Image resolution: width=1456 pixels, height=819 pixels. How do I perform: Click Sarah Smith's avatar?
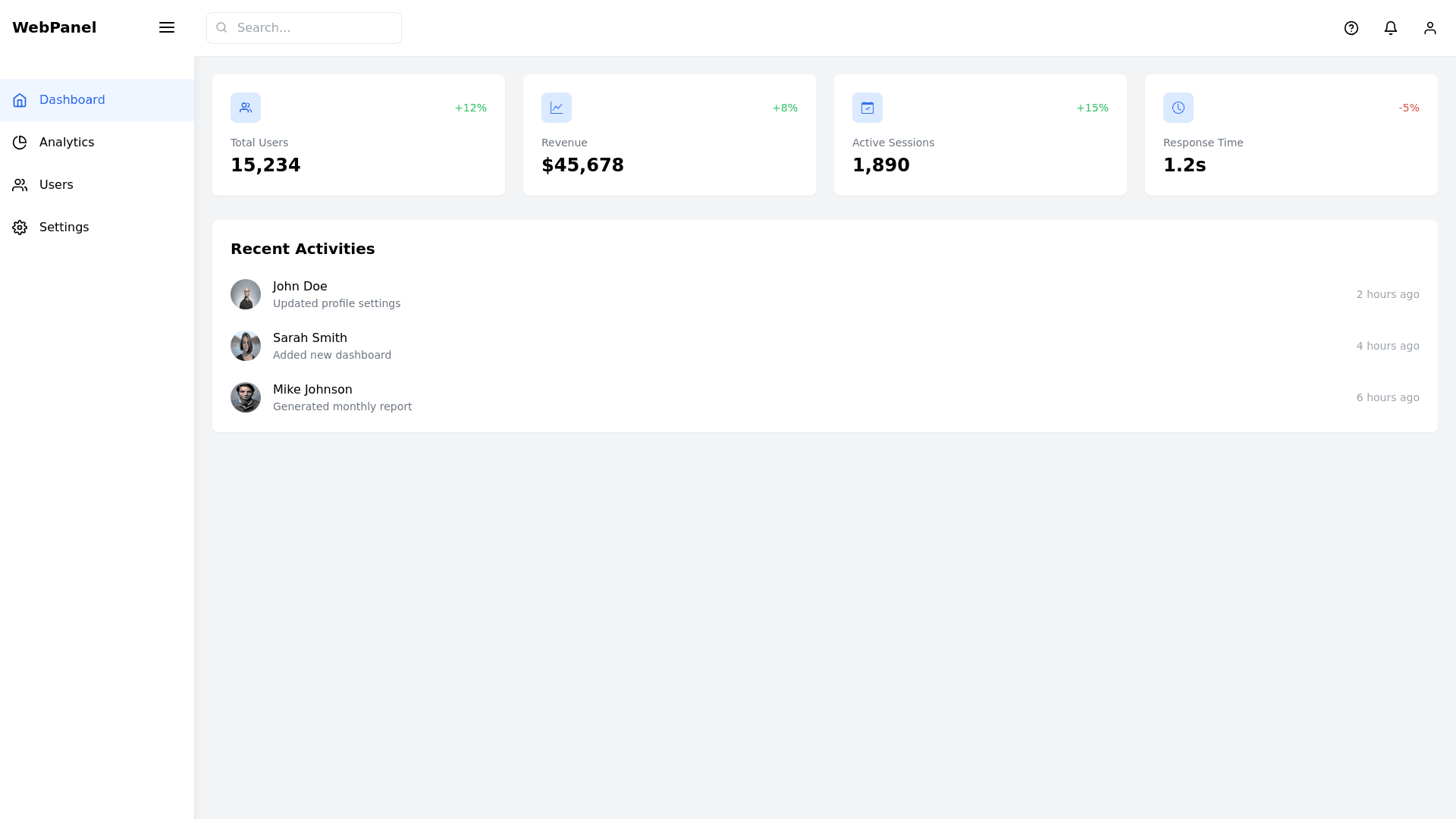click(246, 346)
